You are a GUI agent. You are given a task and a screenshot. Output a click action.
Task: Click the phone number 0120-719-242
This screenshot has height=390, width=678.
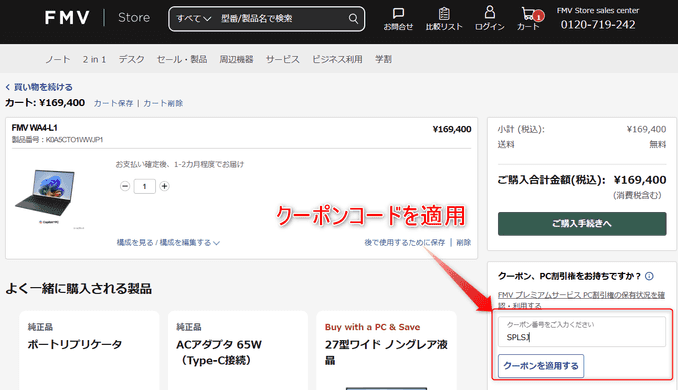pos(598,25)
